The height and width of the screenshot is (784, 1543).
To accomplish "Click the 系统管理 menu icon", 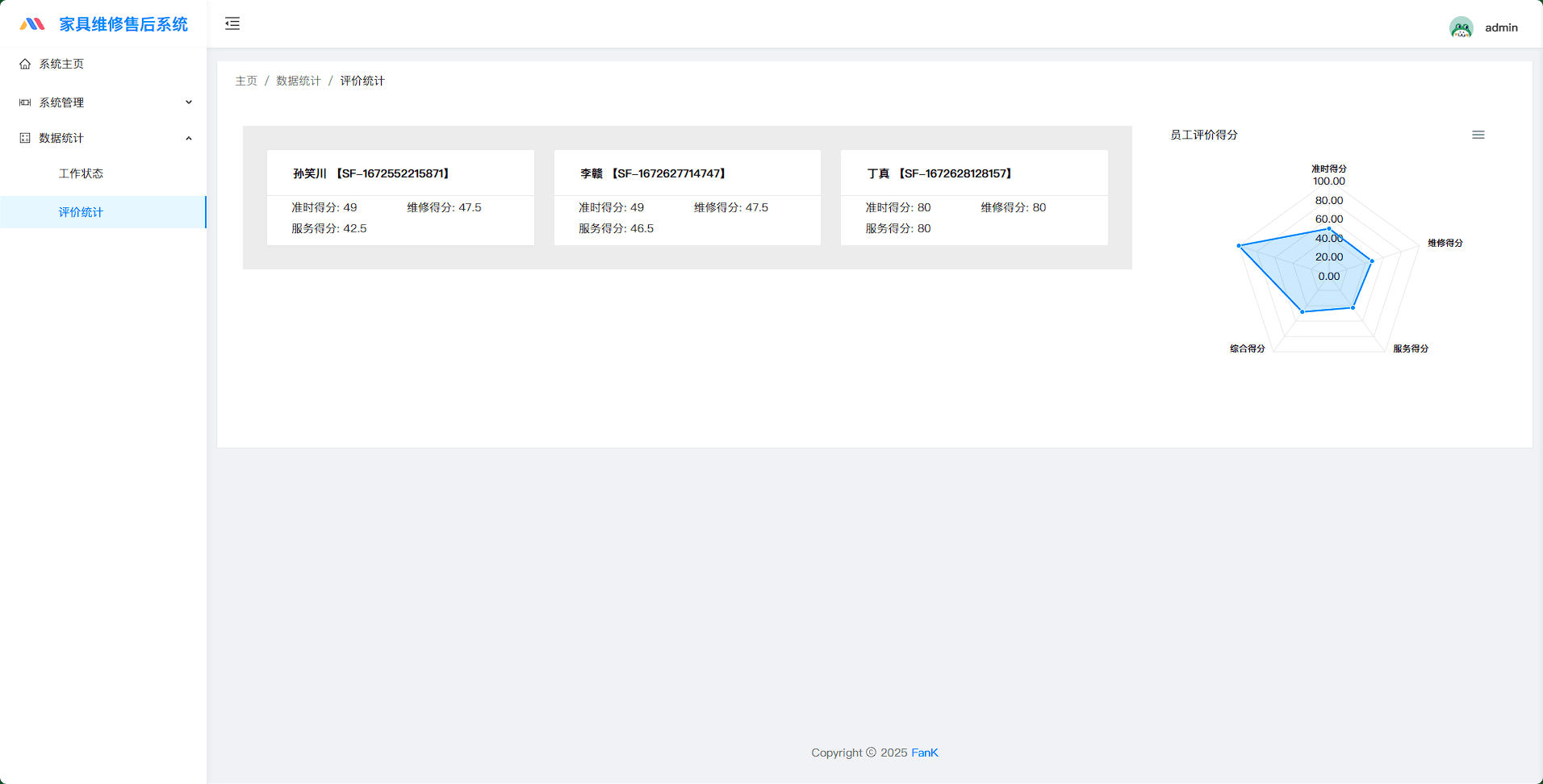I will 25,102.
